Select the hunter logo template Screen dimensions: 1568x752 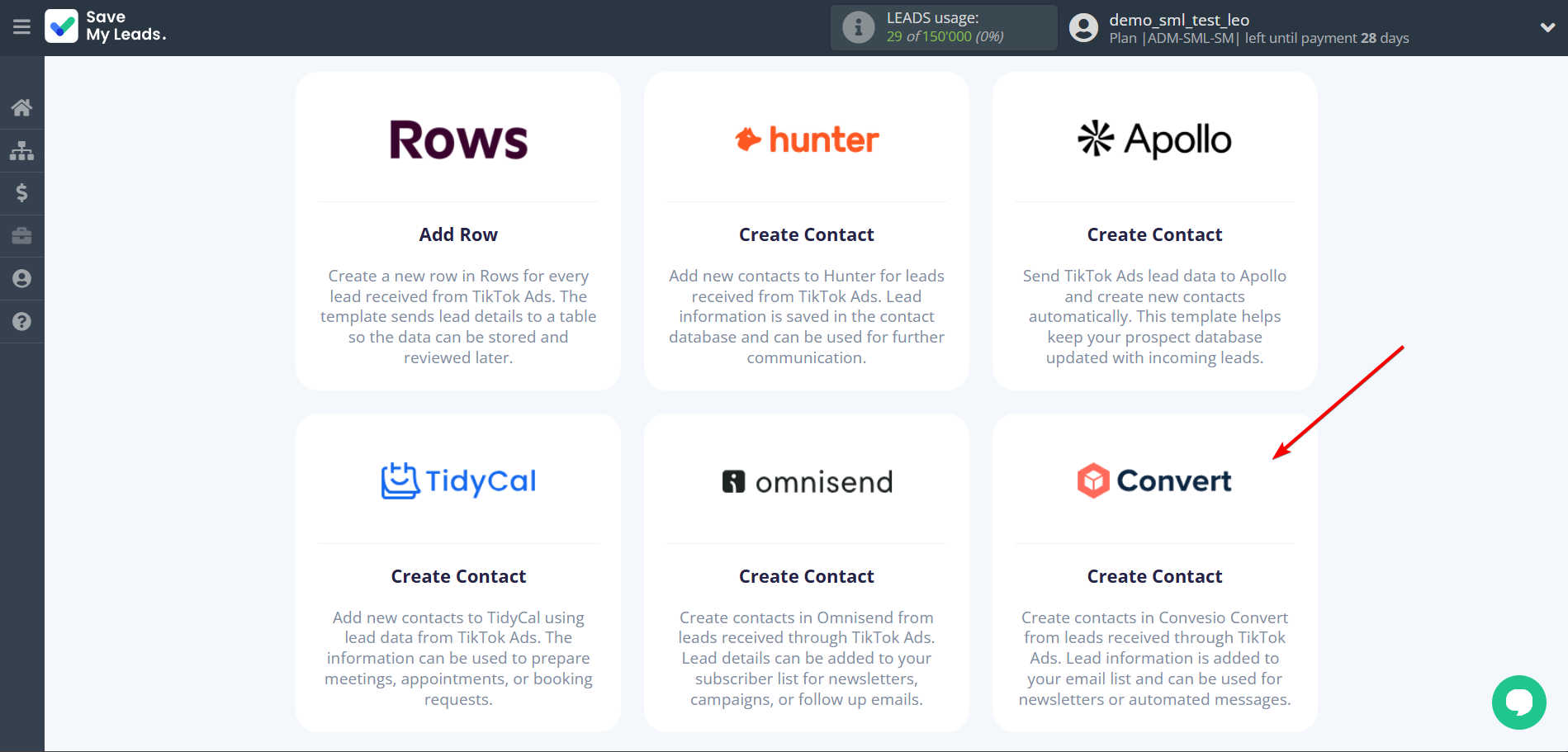pyautogui.click(x=807, y=140)
